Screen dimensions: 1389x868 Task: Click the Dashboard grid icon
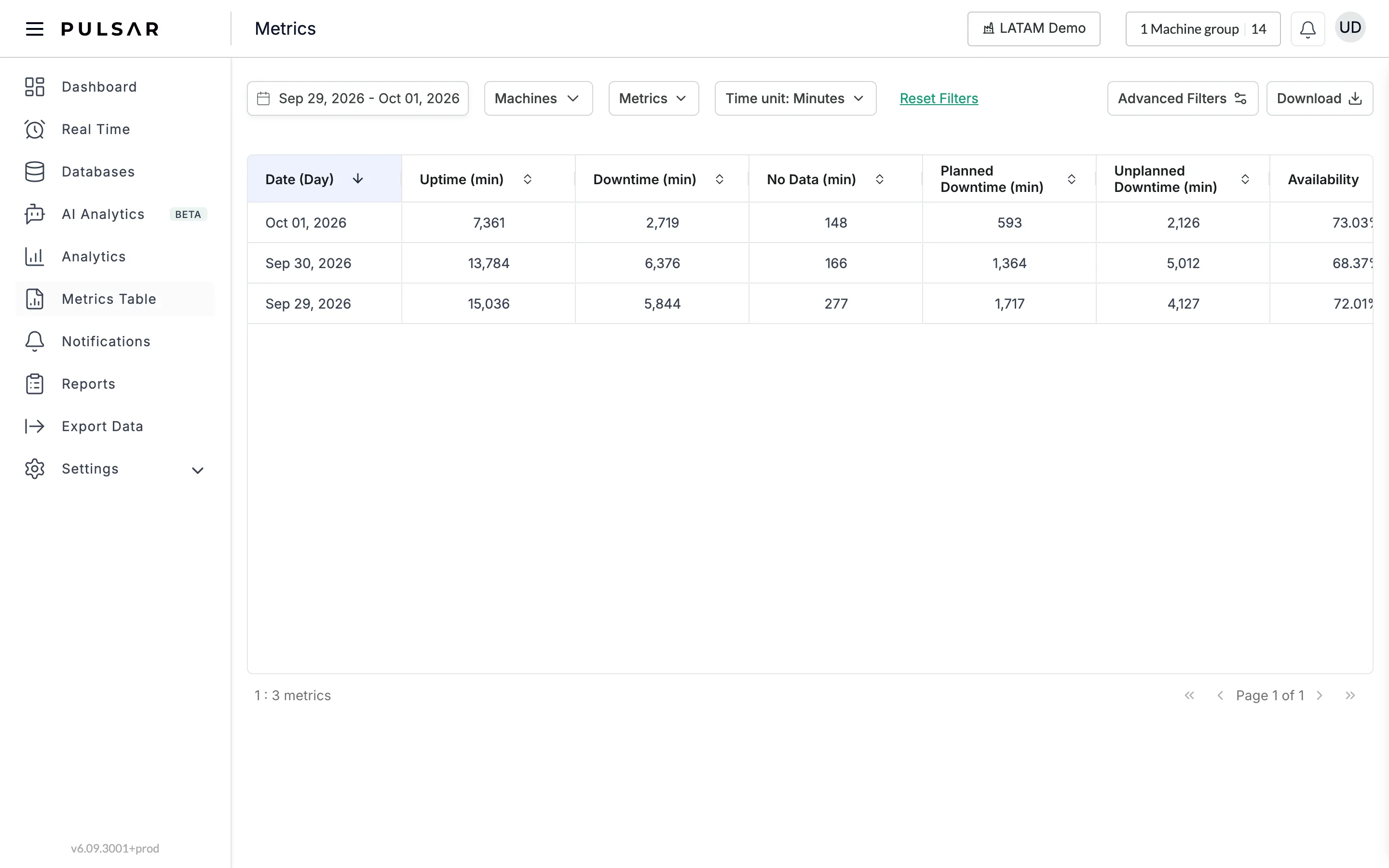[34, 87]
